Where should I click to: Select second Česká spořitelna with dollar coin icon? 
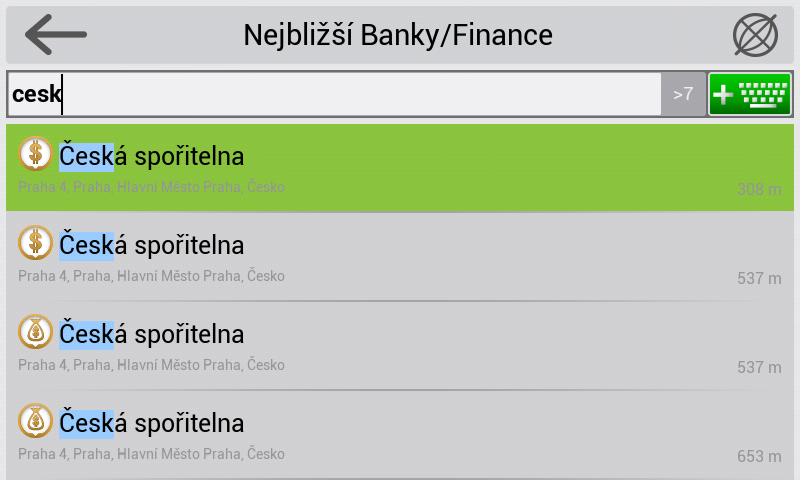[x=152, y=245]
